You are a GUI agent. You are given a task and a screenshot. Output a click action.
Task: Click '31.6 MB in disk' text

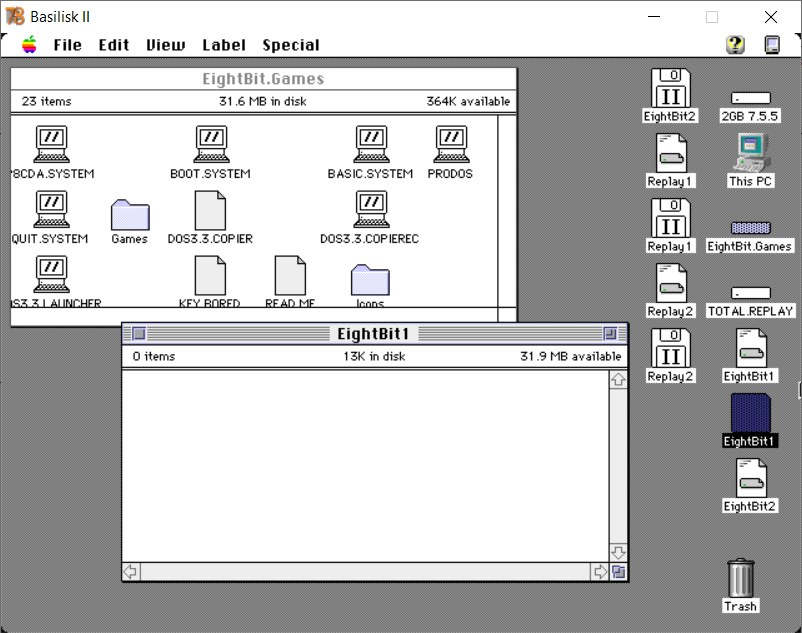262,101
